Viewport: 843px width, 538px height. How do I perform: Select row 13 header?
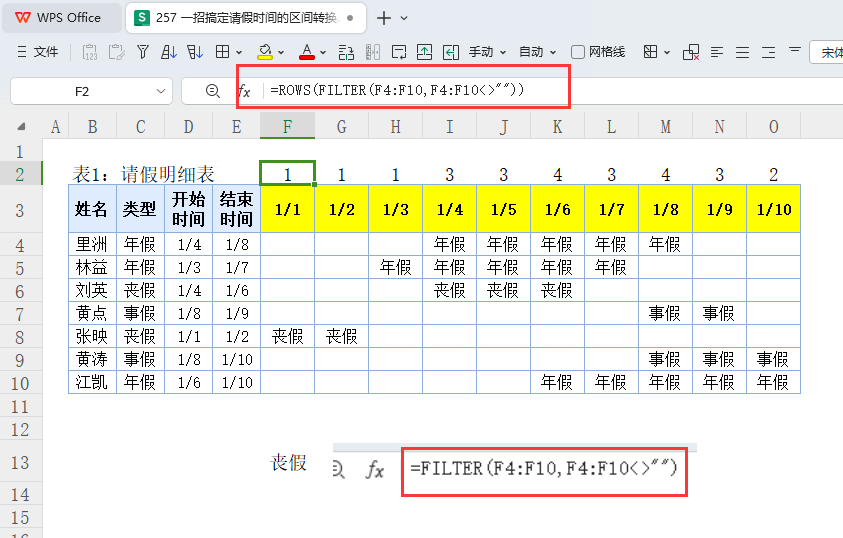(x=20, y=462)
